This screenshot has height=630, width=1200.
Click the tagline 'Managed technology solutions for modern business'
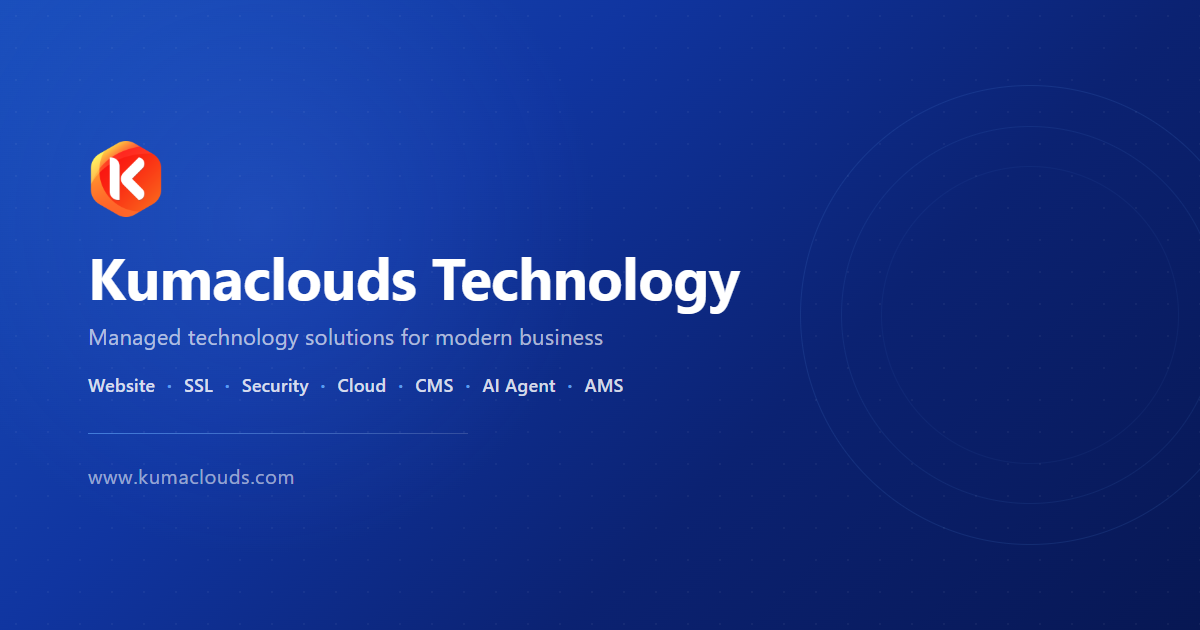click(x=346, y=338)
